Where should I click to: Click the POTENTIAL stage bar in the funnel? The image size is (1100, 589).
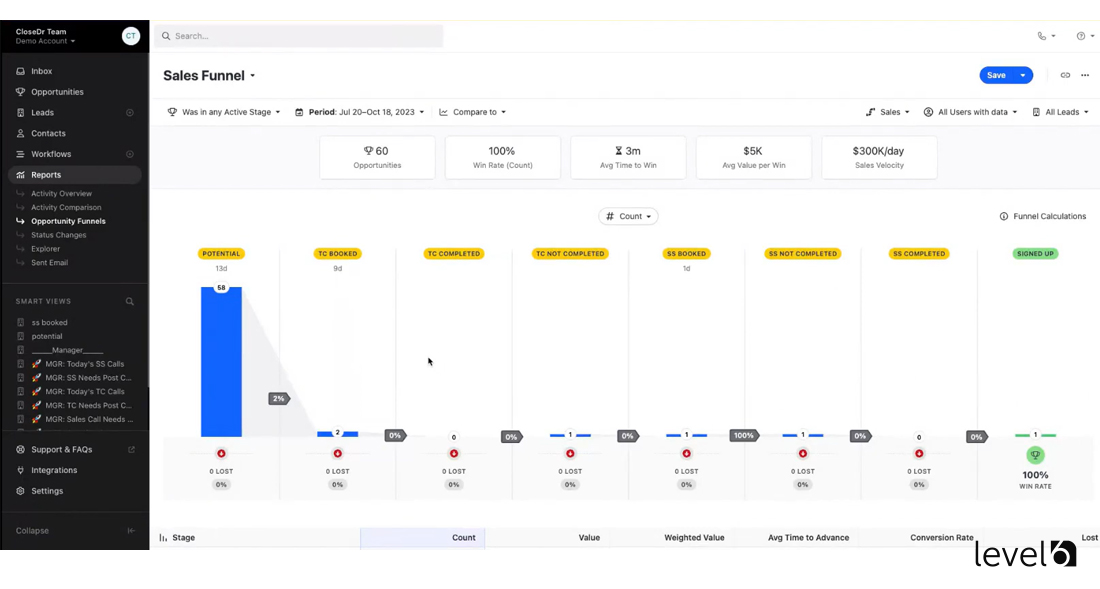pyautogui.click(x=221, y=360)
